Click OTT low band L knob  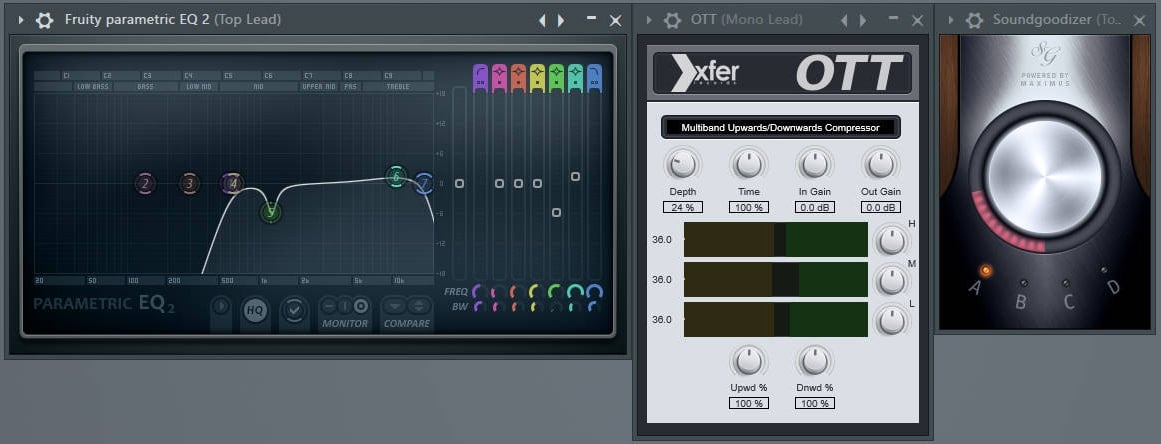point(891,320)
